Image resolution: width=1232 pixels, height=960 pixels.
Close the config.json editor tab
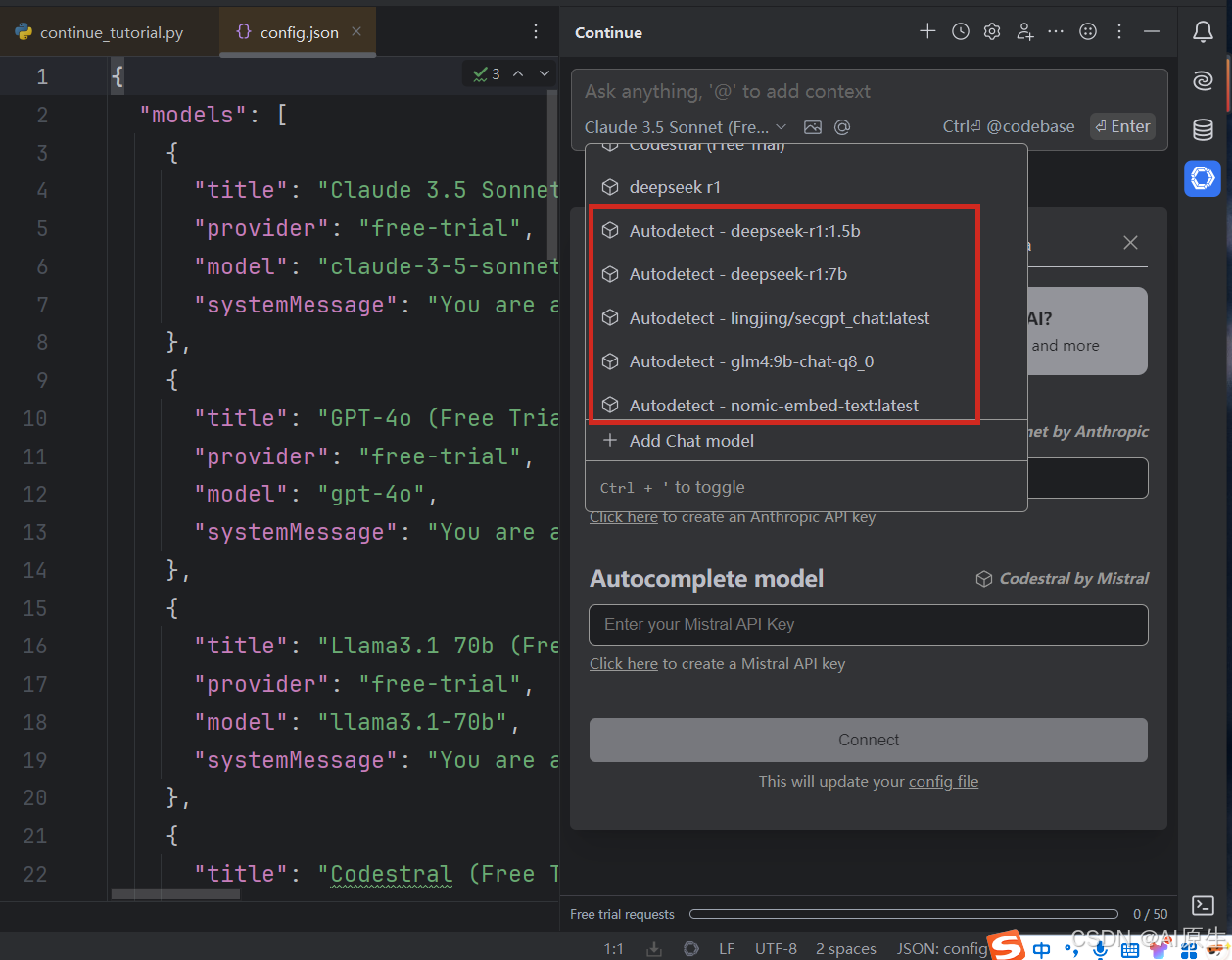356,32
